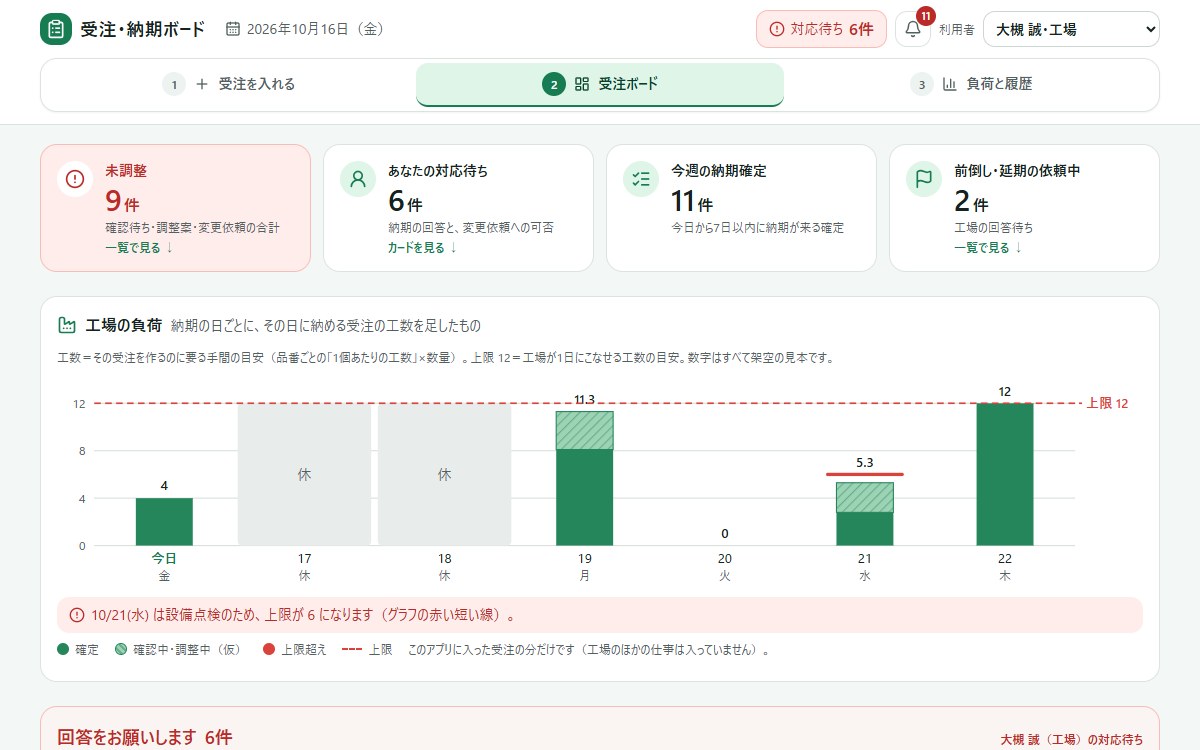Switch to the 受注を入れる tab
1200x750 pixels.
(229, 84)
